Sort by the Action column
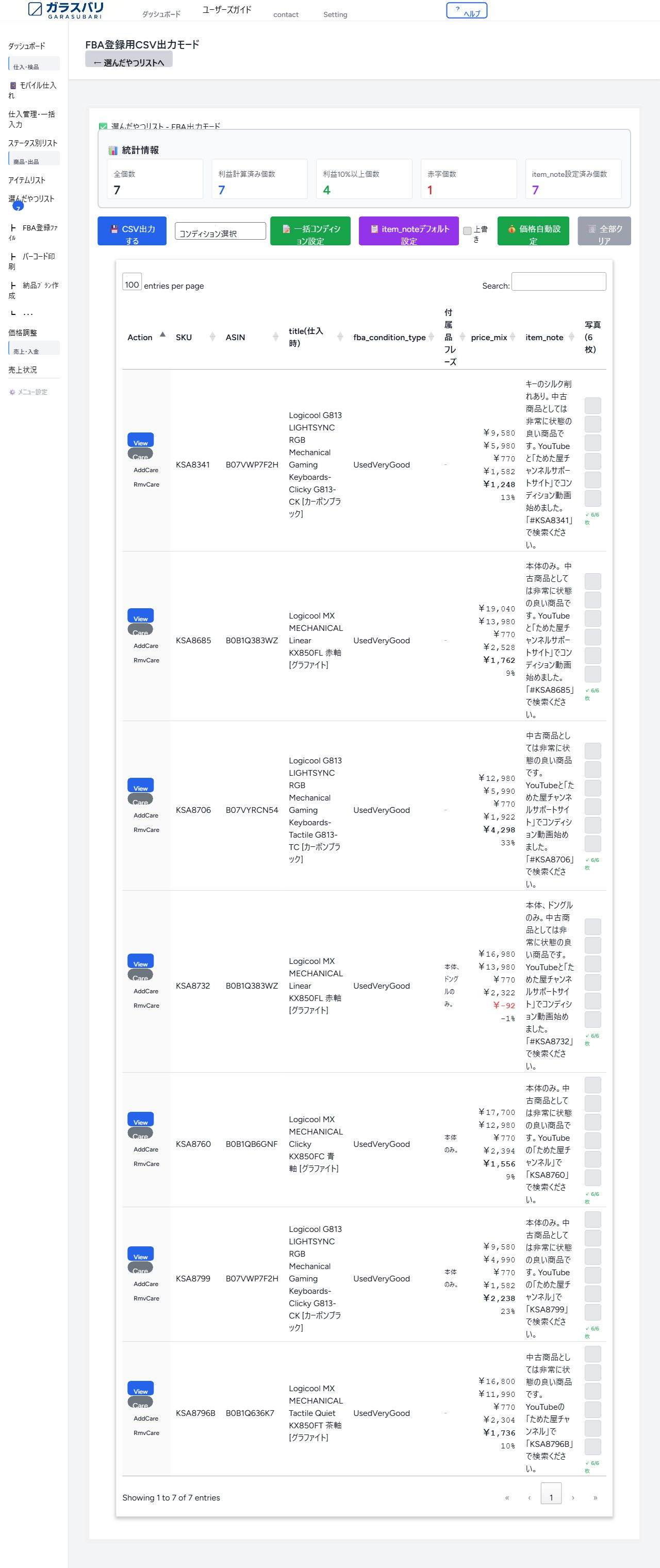 (145, 337)
